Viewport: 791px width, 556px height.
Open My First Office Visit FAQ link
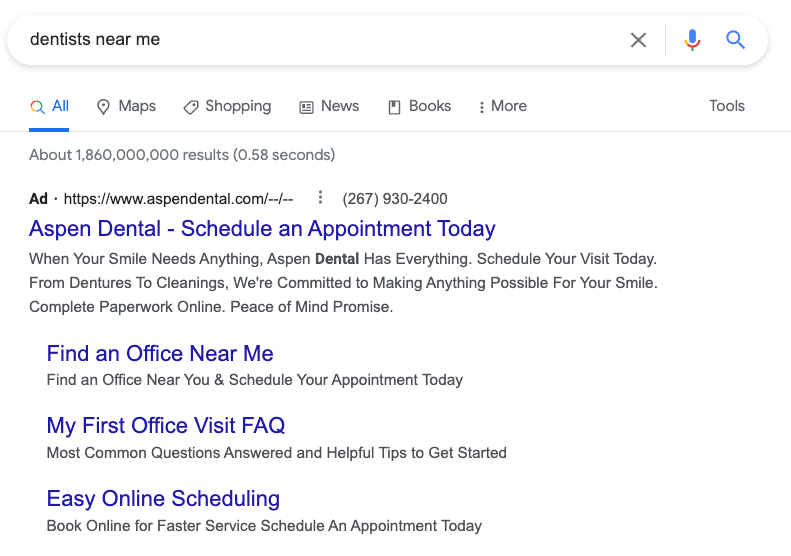(165, 425)
